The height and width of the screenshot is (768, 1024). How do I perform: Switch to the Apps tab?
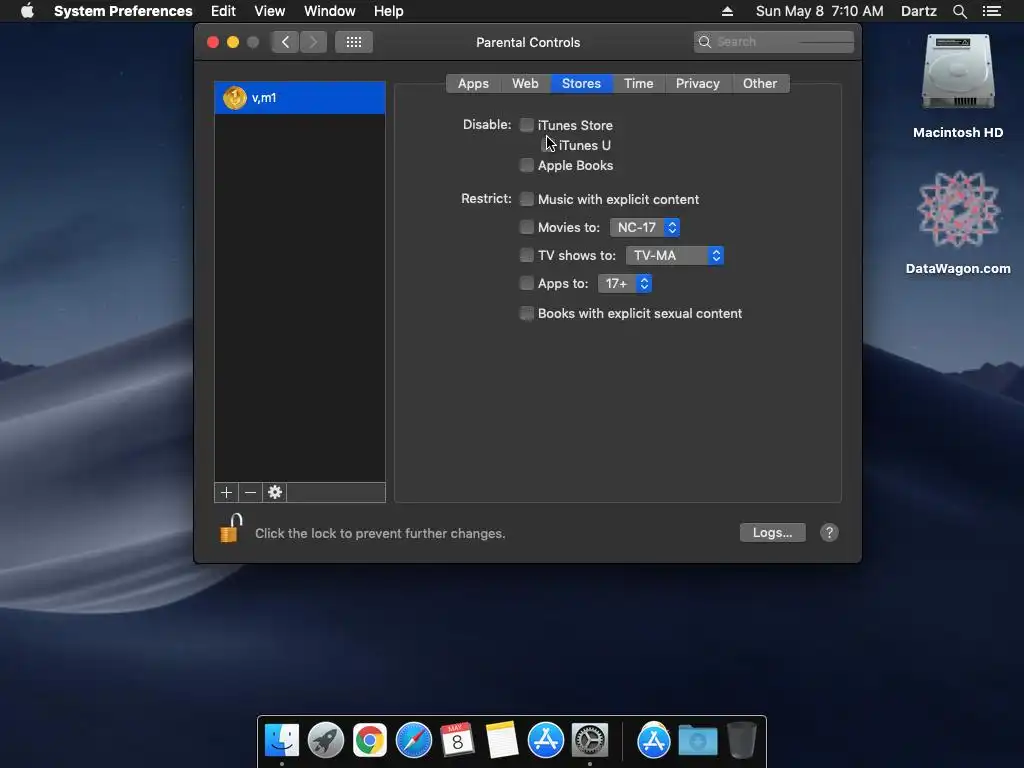point(473,84)
